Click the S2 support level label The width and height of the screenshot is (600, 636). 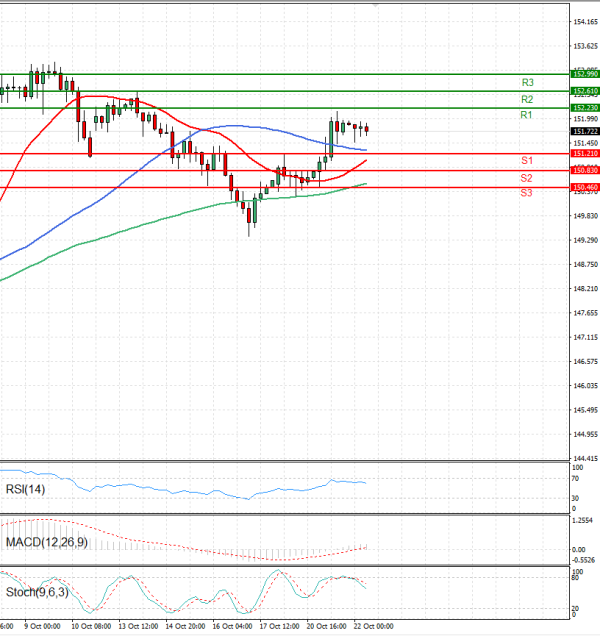point(525,178)
